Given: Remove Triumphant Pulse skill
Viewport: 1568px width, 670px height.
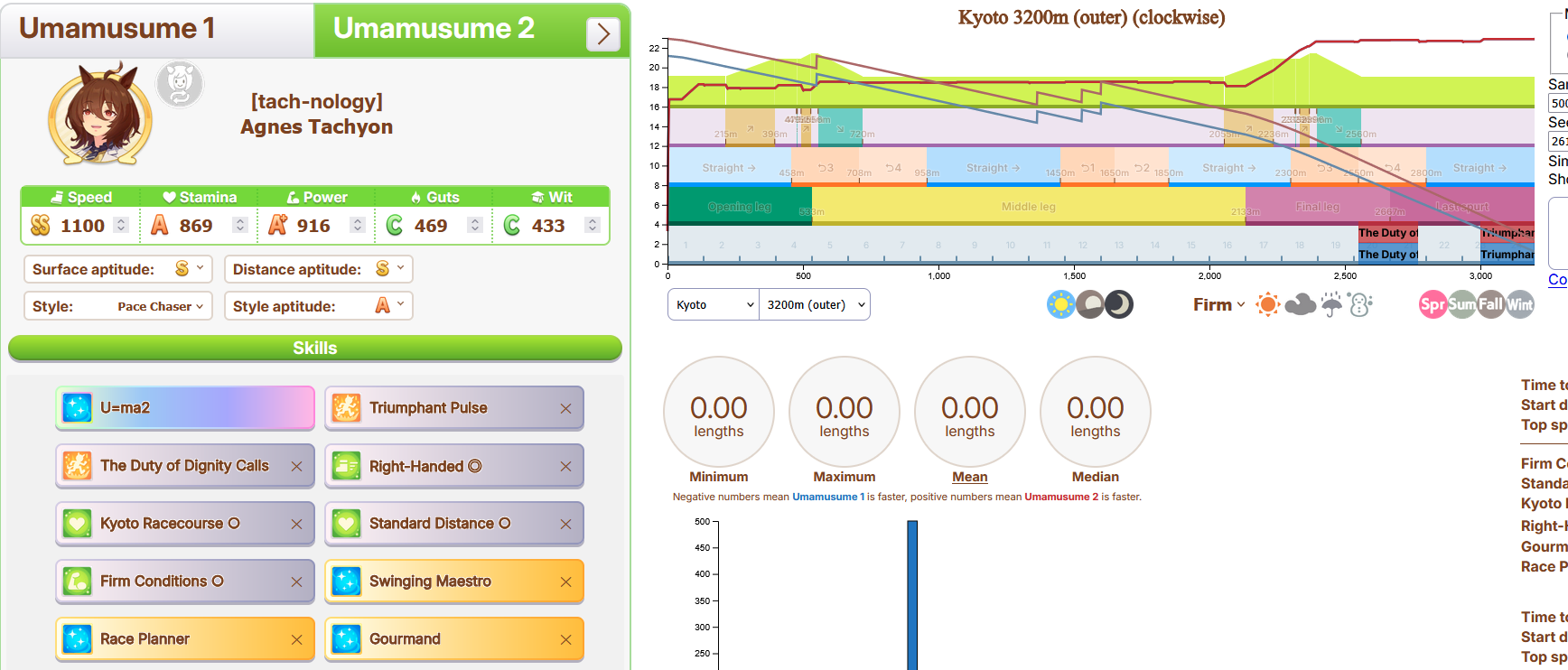Looking at the screenshot, I should pos(565,408).
